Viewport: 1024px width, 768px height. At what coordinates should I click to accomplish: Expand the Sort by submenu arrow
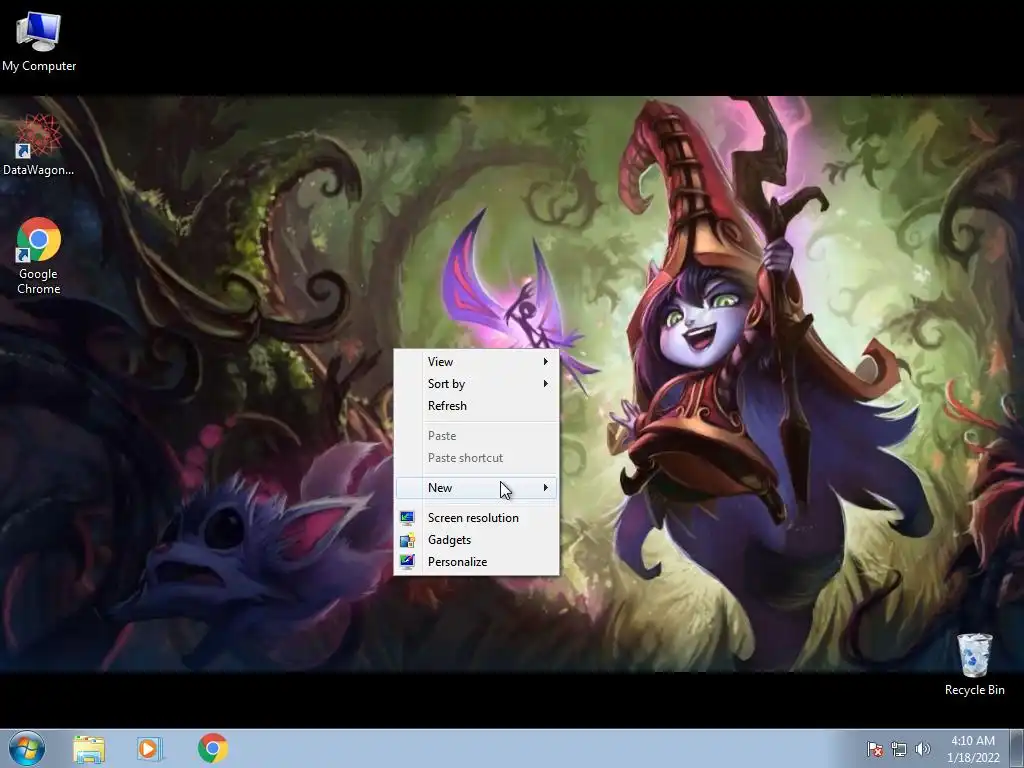click(x=545, y=383)
